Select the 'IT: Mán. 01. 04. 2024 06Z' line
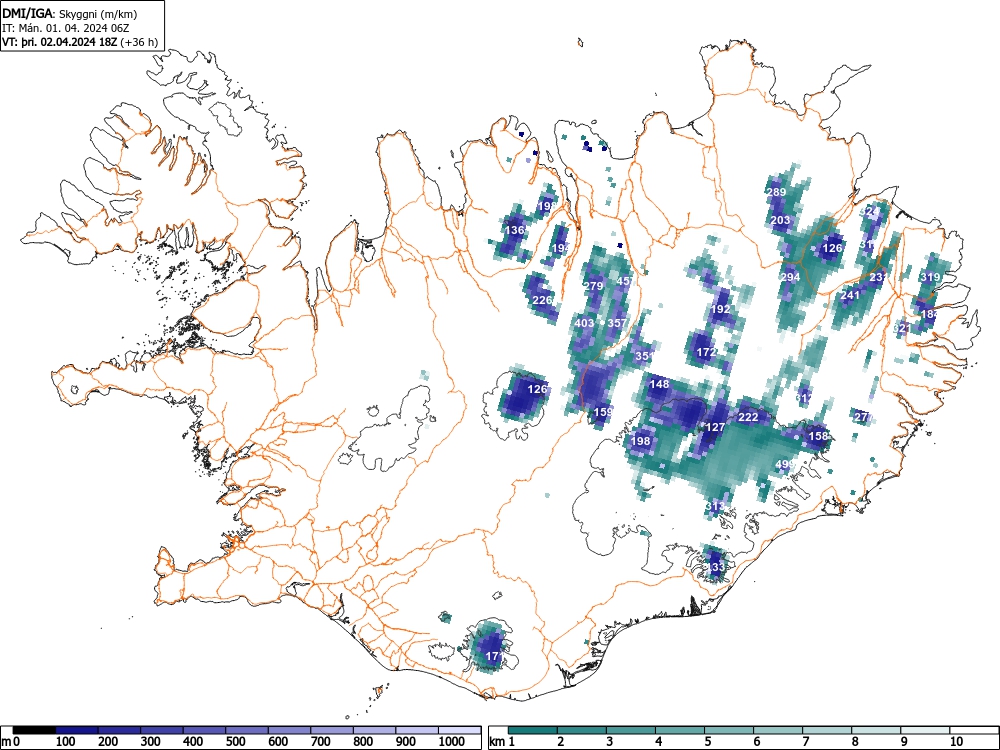This screenshot has height=750, width=1000. pyautogui.click(x=66, y=28)
